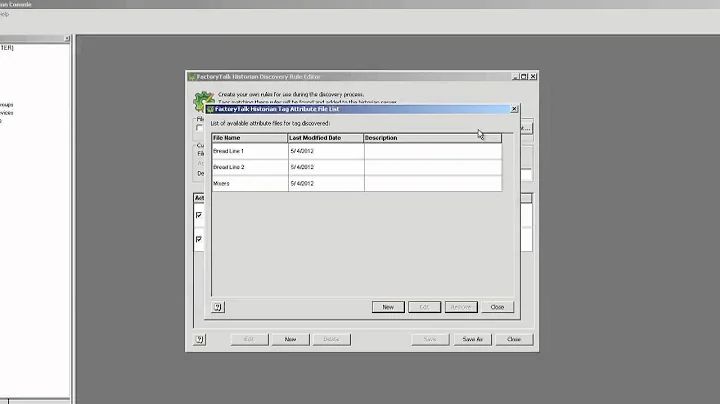Close the Discovery Rule Editor via title bar X
Screen dimensions: 720x404
(x=533, y=77)
